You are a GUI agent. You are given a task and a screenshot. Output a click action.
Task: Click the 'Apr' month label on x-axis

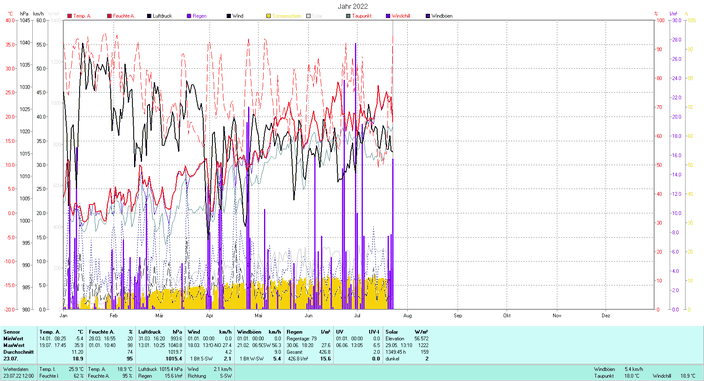209,315
